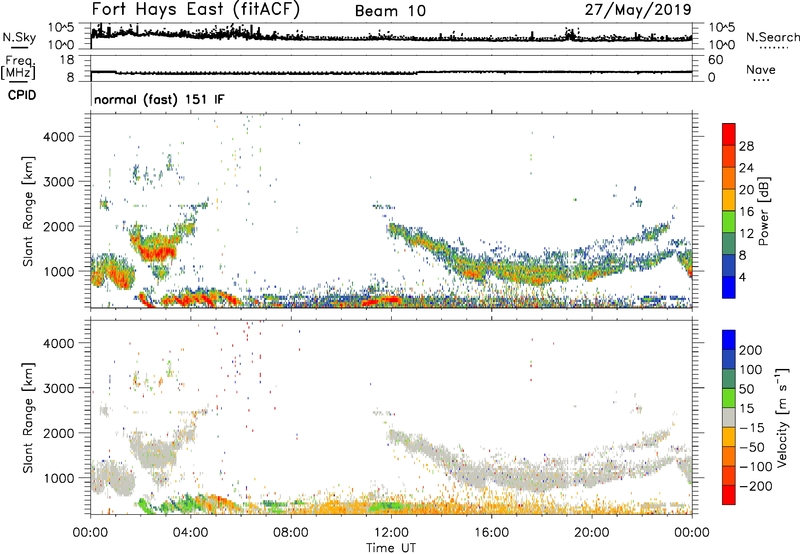This screenshot has height=554, width=800.
Task: Click the "Fort Hays East (fitACF)" title
Action: click(x=195, y=10)
